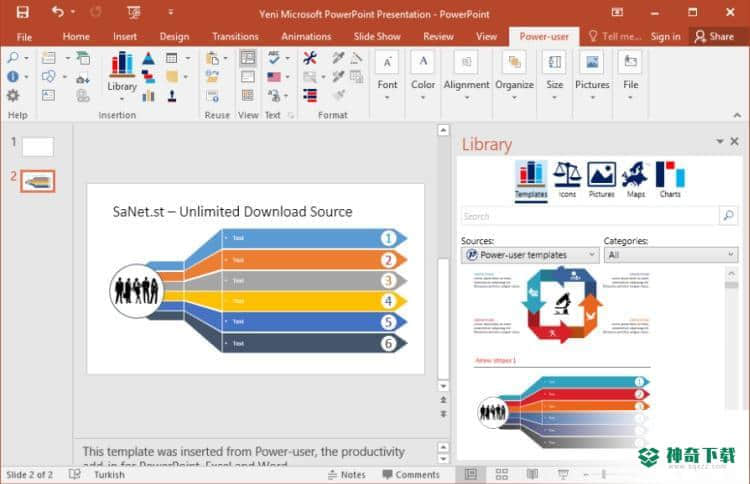Click the stamp icon in the Insertion group

172,96
